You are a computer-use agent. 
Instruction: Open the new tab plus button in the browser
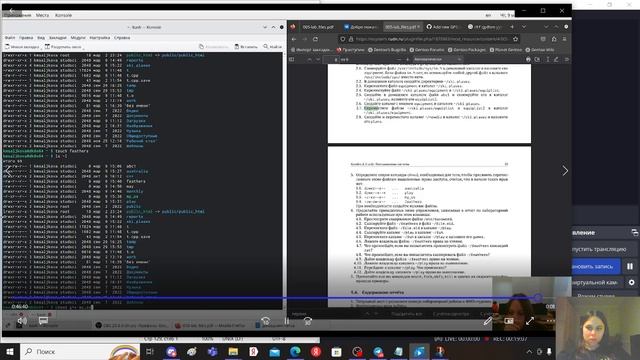[512, 27]
